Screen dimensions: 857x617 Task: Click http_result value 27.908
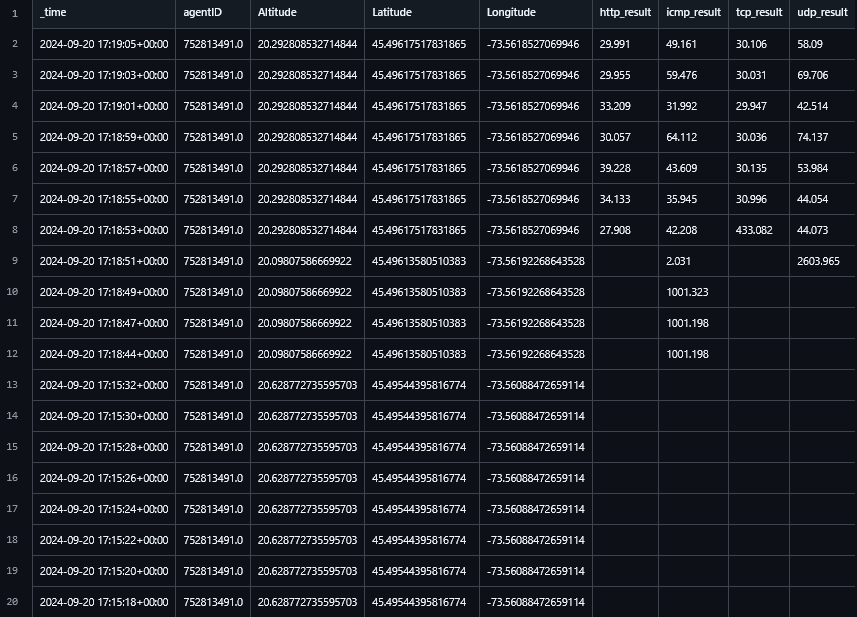(615, 231)
